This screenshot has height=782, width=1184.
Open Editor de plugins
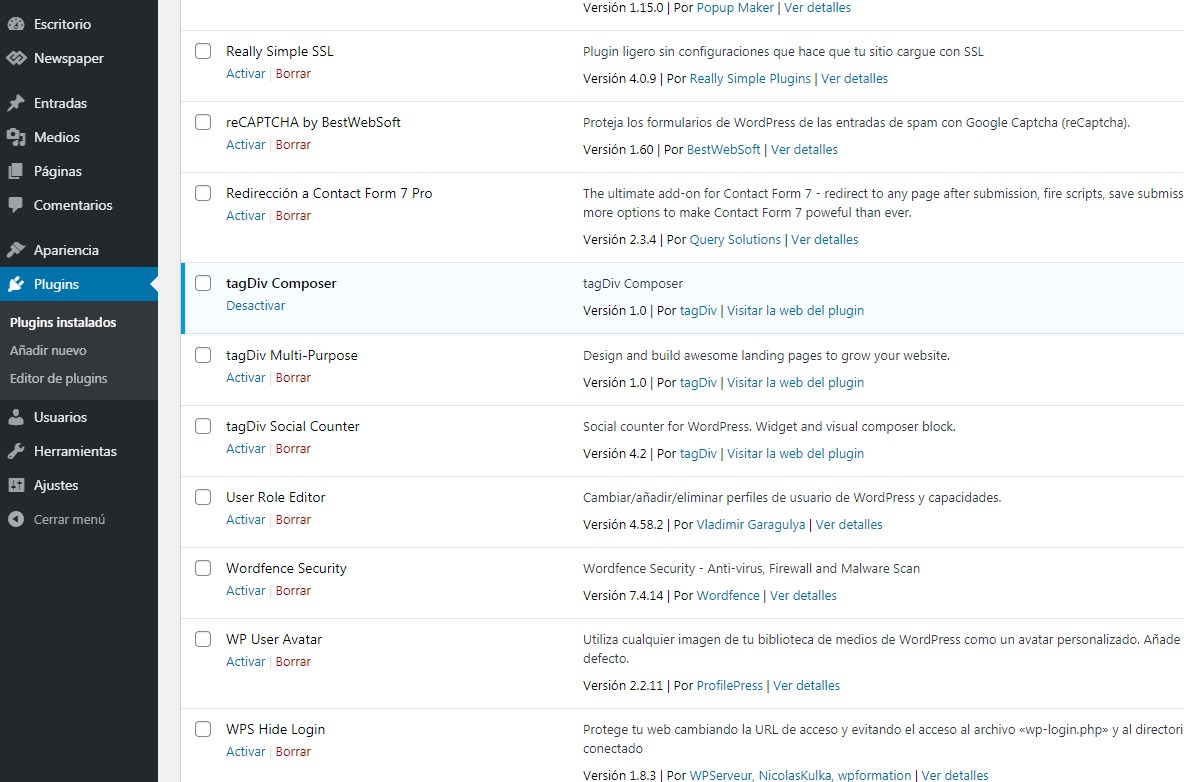pyautogui.click(x=59, y=378)
